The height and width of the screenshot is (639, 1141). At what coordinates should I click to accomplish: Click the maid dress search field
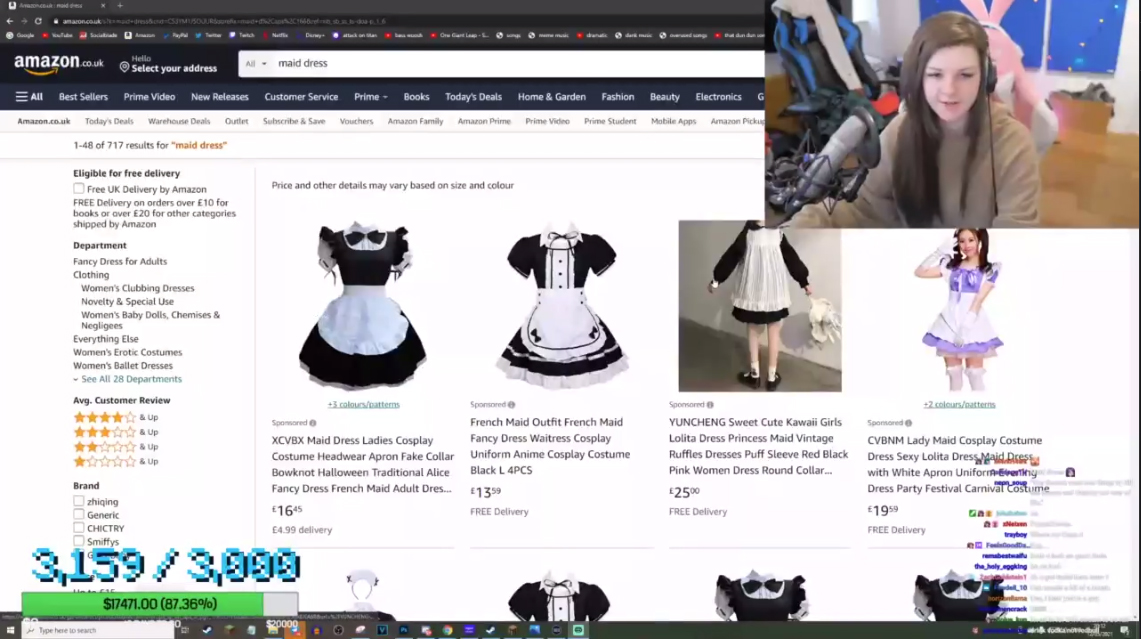click(518, 64)
